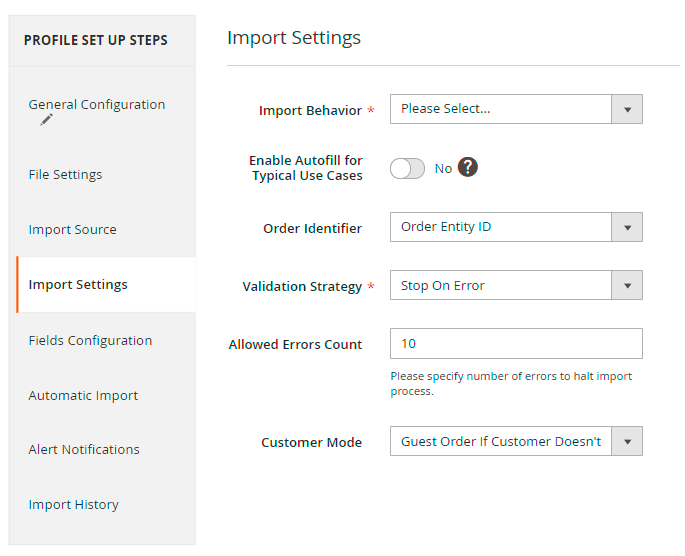Open the Validation Strategy dropdown
The height and width of the screenshot is (556, 685).
(x=501, y=286)
